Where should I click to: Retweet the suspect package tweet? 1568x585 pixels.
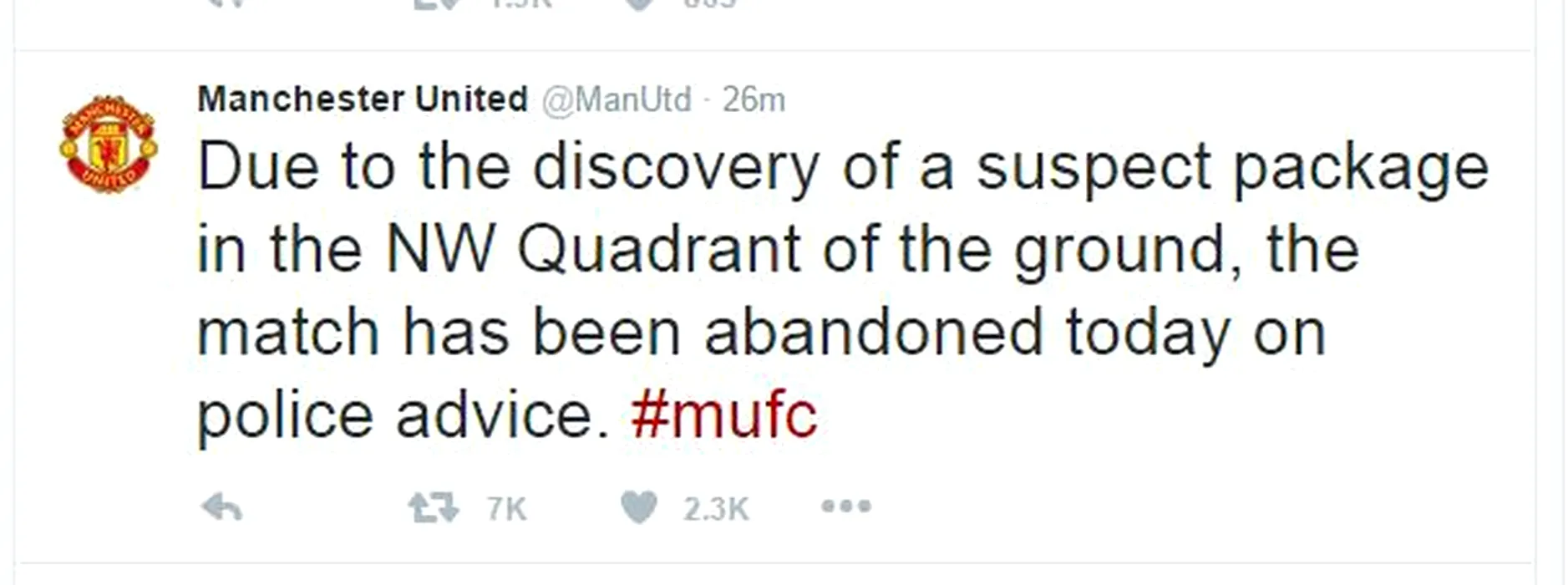[x=434, y=507]
